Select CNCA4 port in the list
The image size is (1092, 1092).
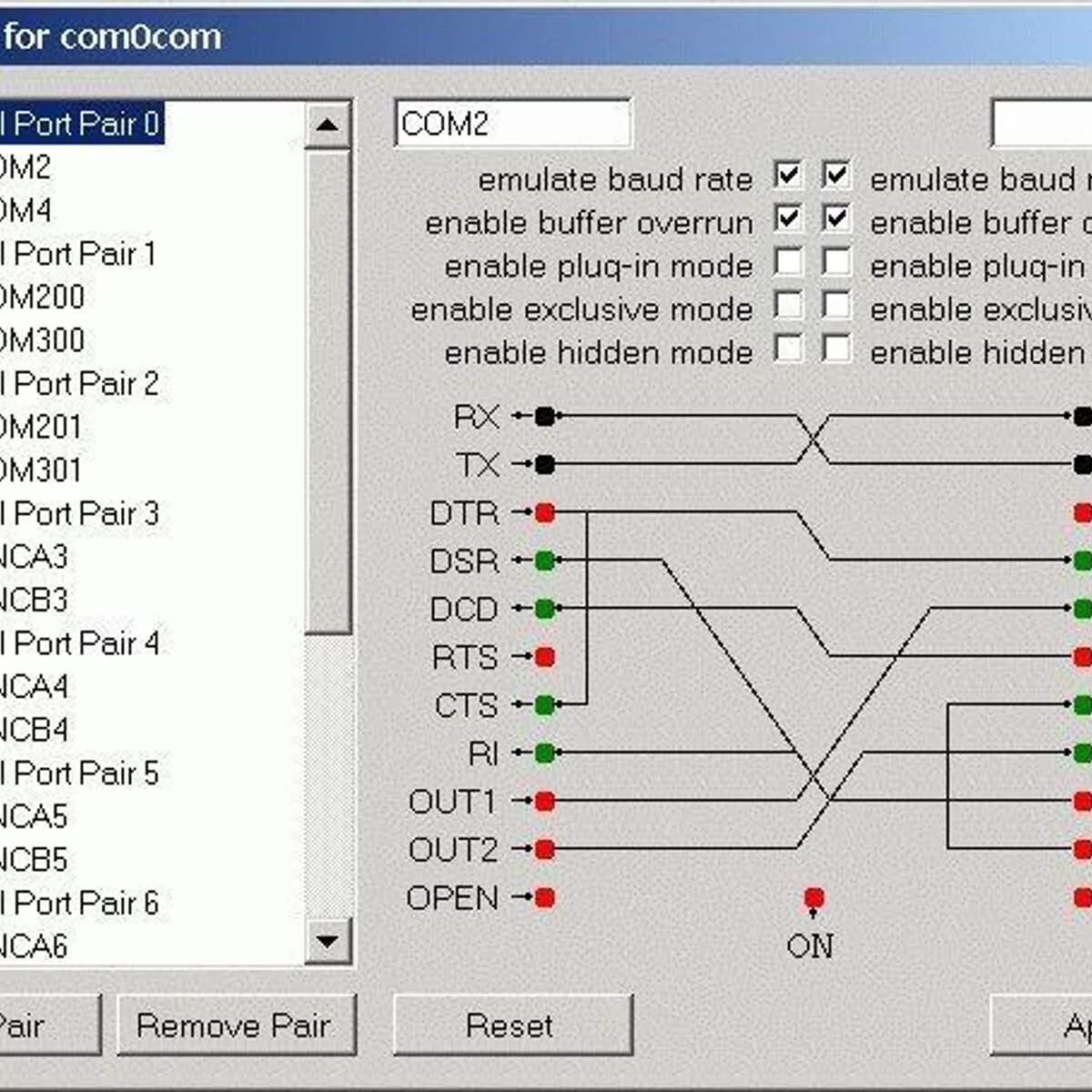coord(35,687)
